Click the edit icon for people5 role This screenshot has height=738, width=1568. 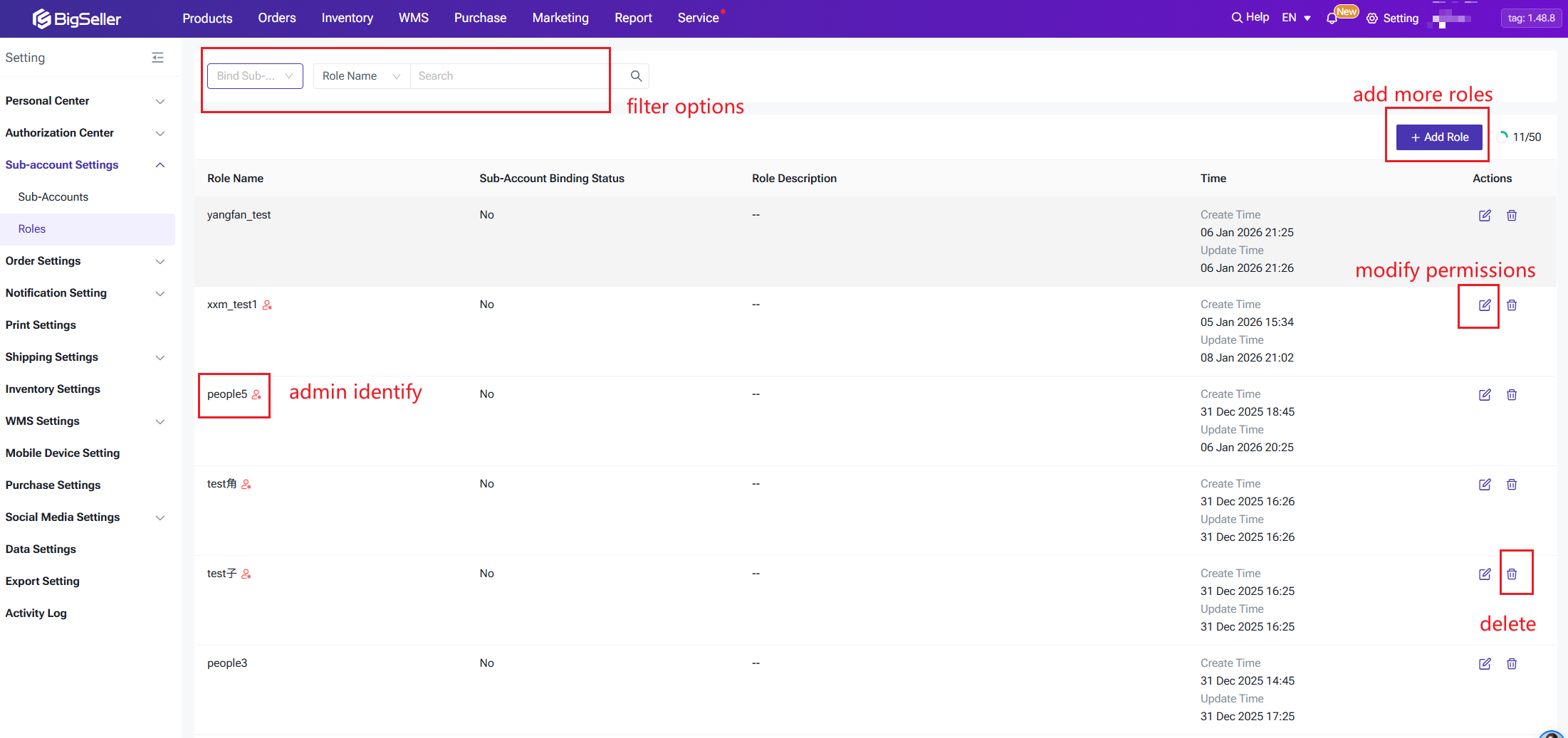tap(1485, 394)
